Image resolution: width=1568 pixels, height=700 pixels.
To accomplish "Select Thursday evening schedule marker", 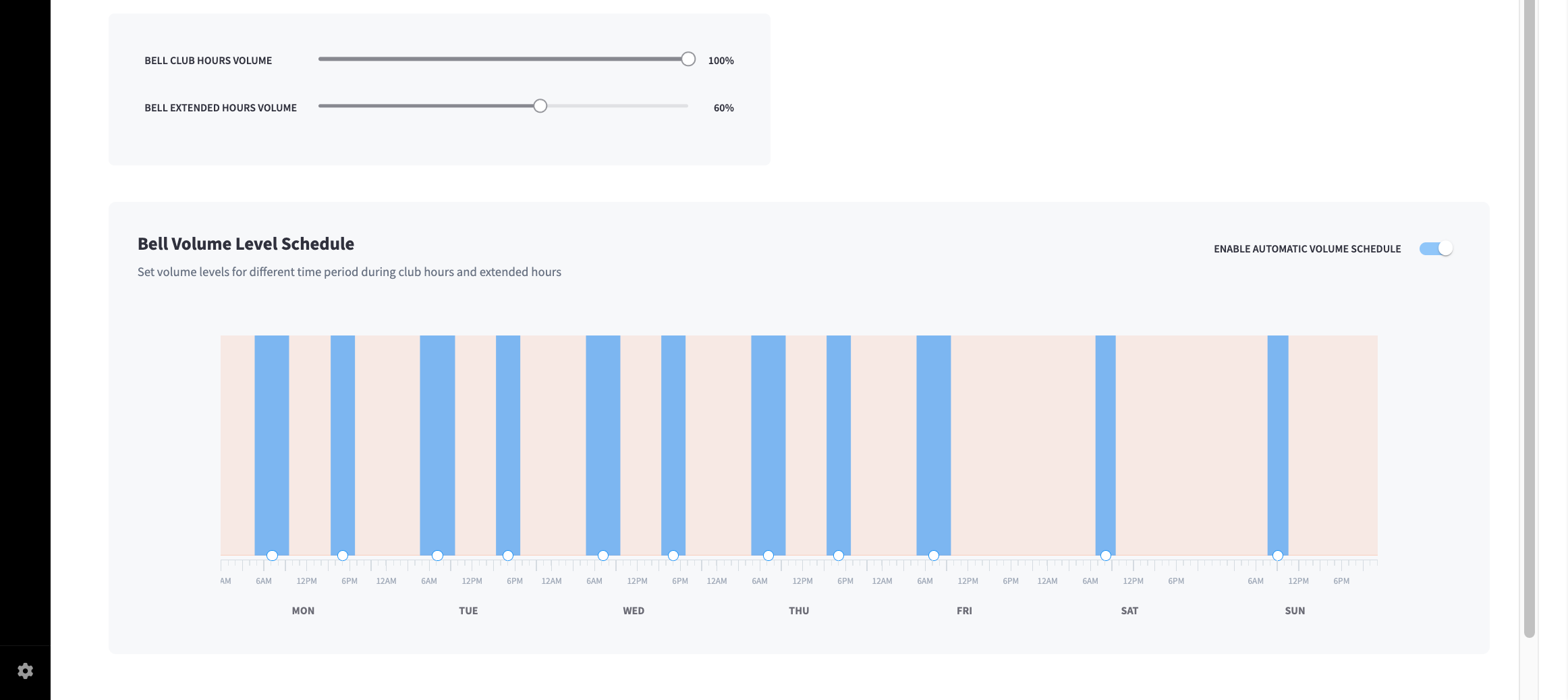I will [x=839, y=556].
